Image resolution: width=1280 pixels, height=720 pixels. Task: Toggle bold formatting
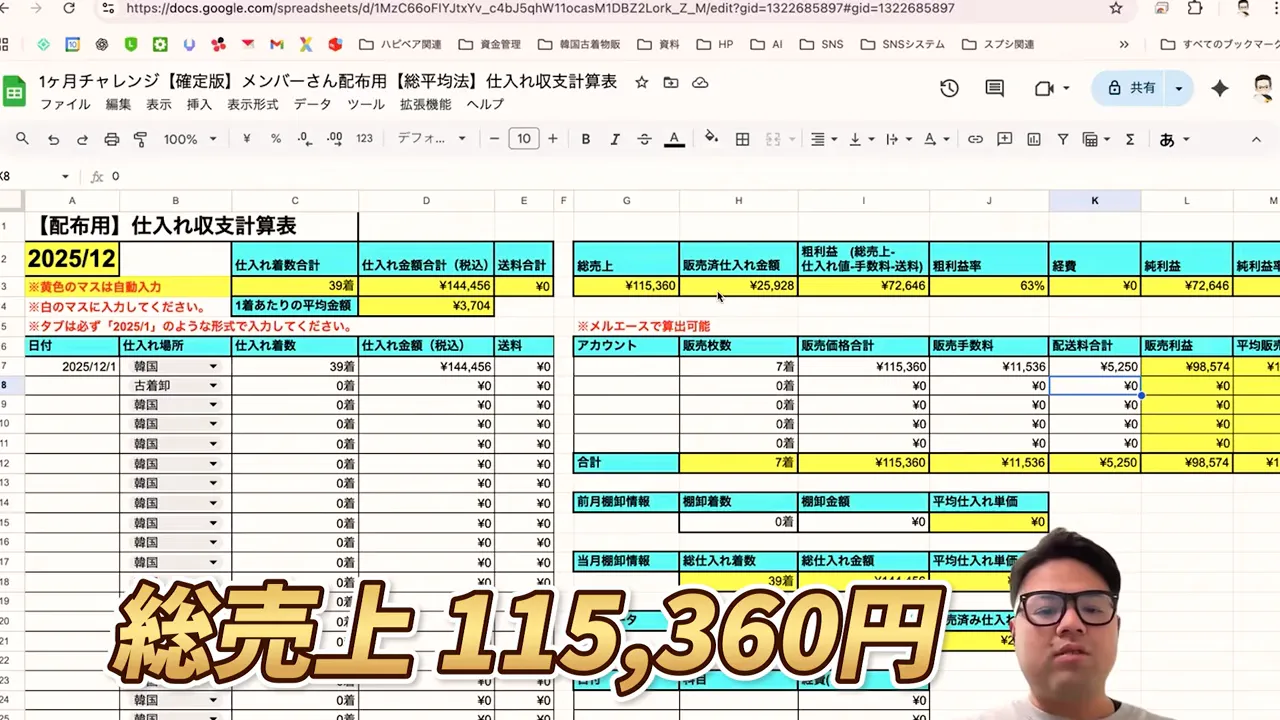pos(585,139)
